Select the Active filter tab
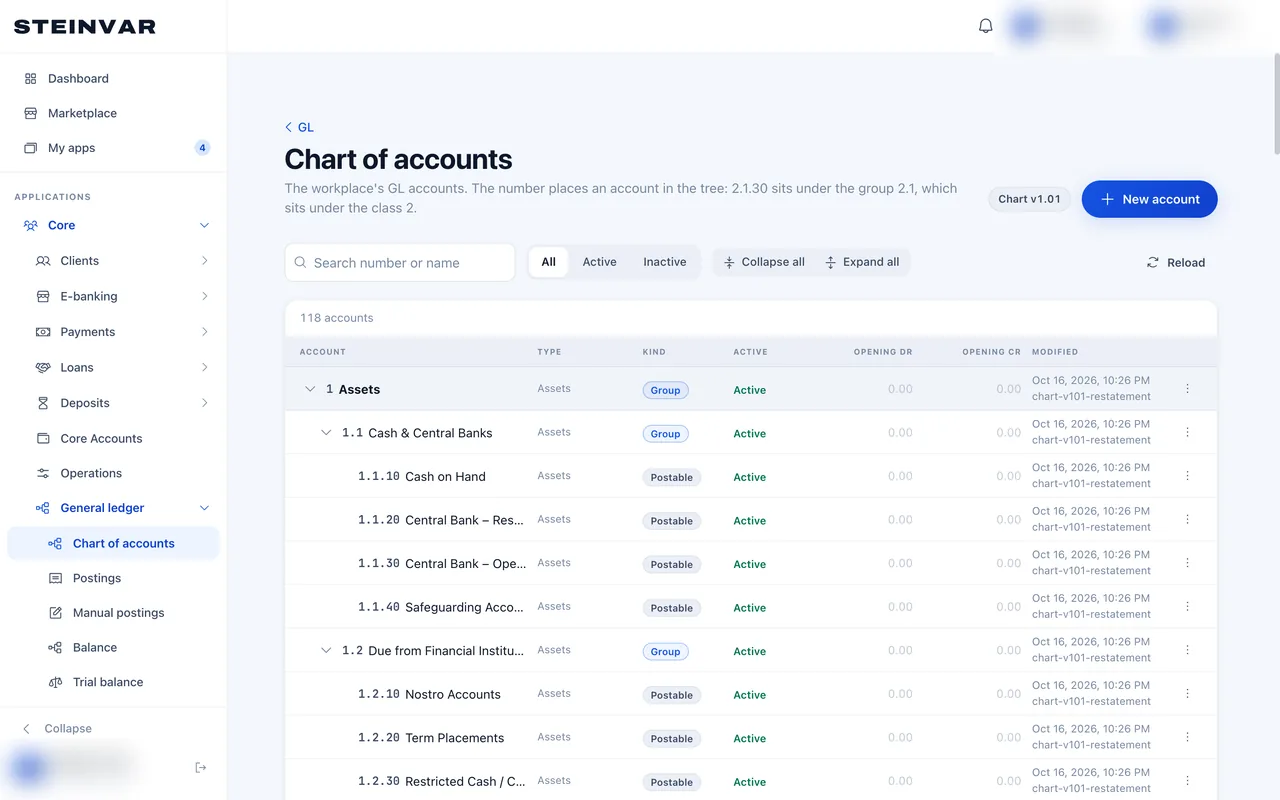This screenshot has height=800, width=1280. coord(599,262)
